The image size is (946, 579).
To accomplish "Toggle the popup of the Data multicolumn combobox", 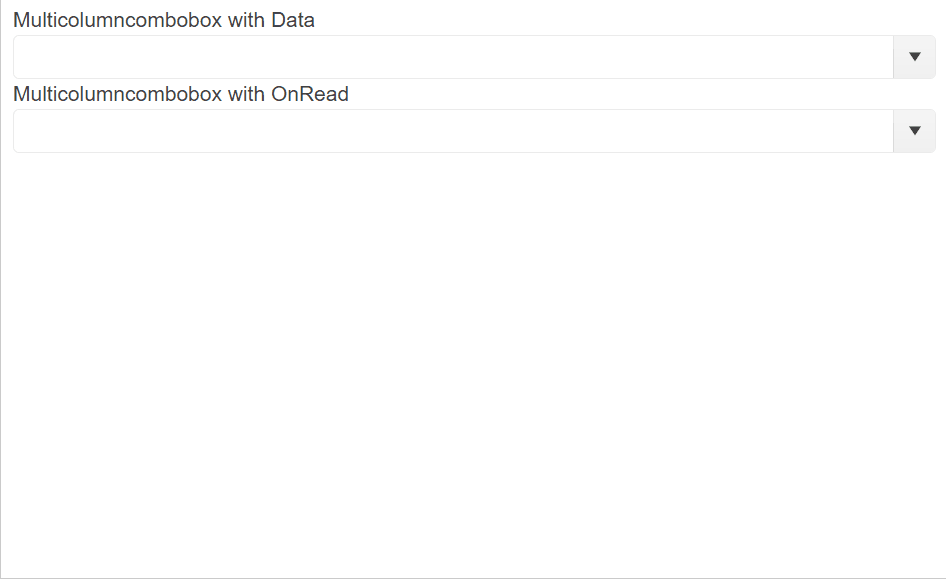I will (x=914, y=57).
